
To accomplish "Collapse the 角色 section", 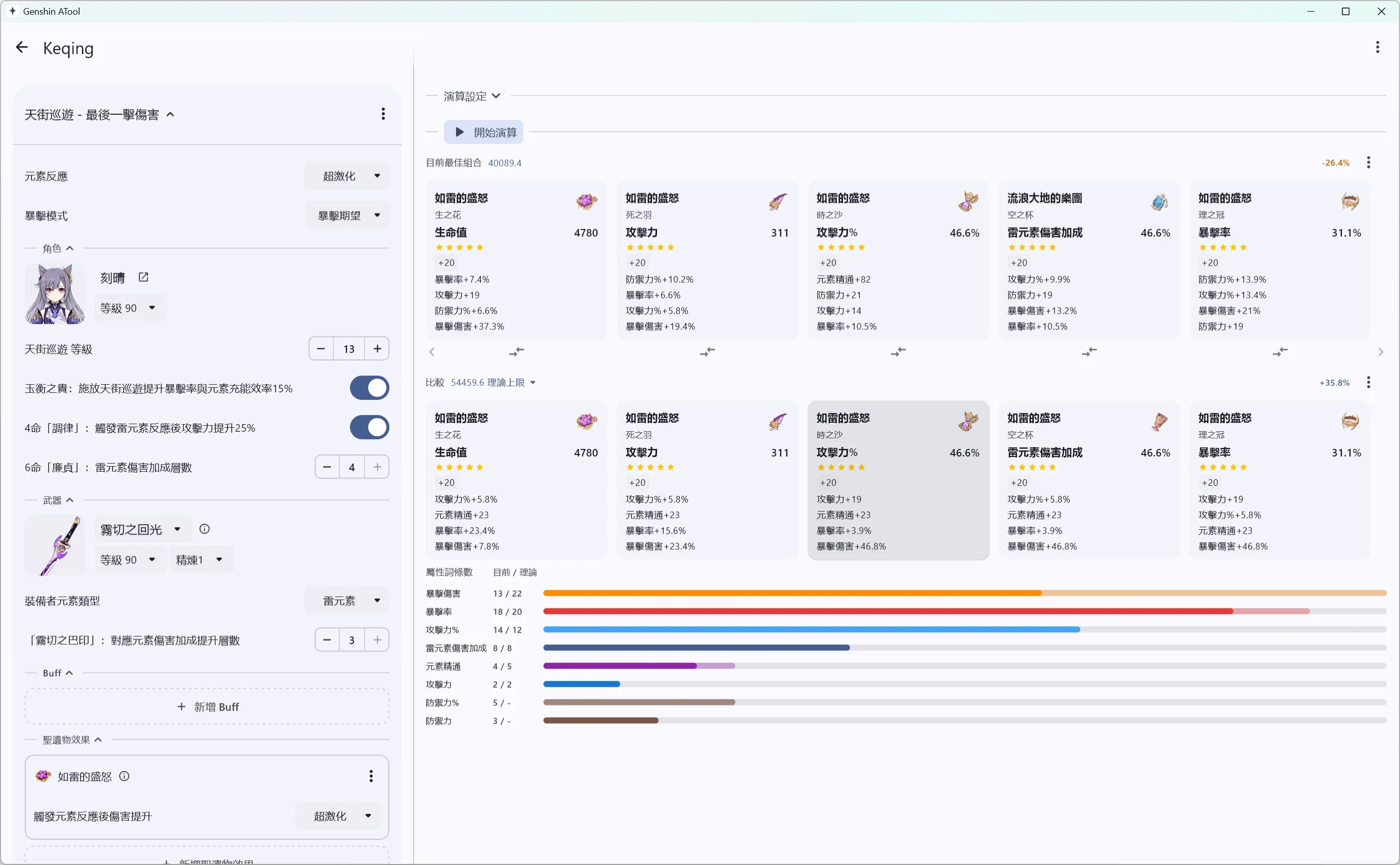I will [x=58, y=248].
